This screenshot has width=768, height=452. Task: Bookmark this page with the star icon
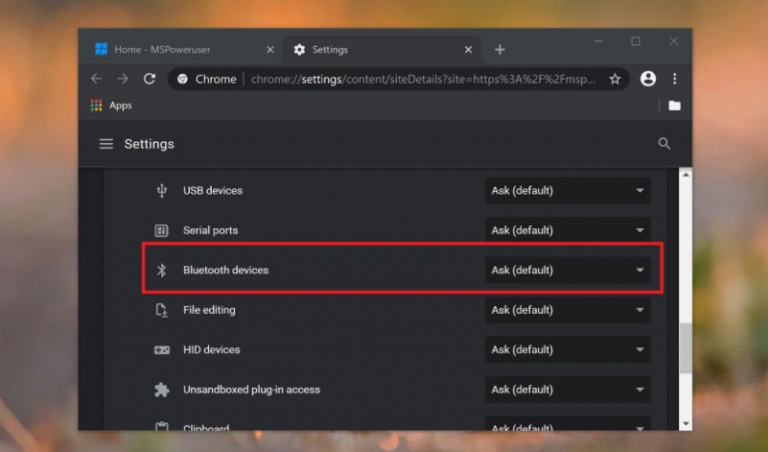point(615,79)
